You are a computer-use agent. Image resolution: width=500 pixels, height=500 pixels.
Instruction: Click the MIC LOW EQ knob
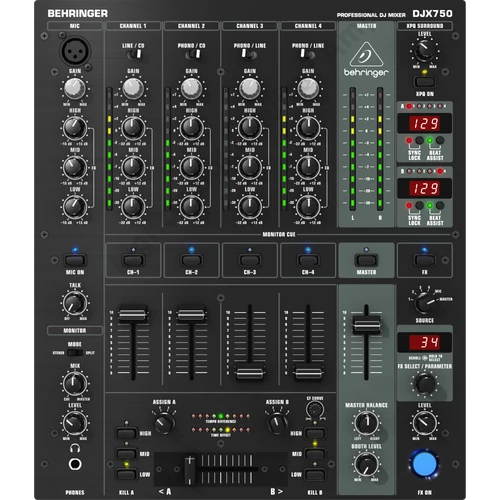75,207
